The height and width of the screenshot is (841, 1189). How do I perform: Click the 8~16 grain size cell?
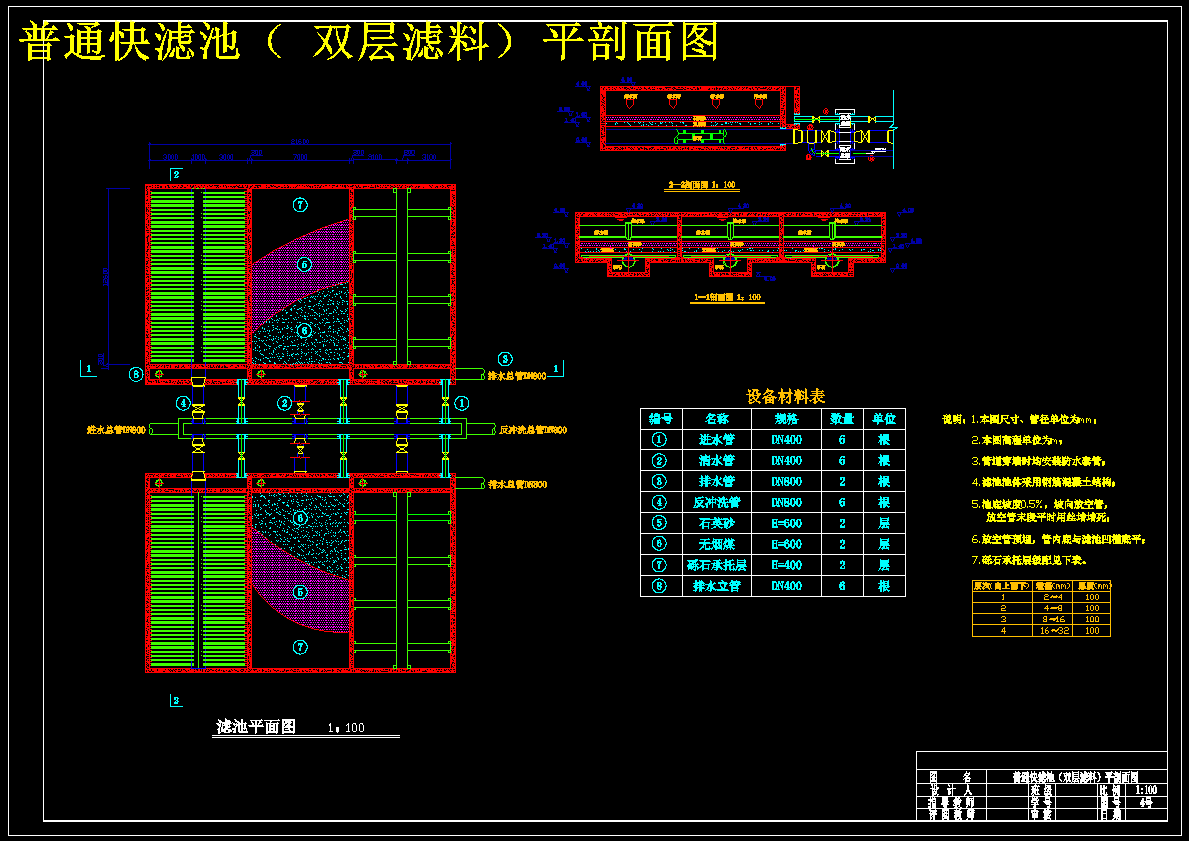[x=1053, y=619]
